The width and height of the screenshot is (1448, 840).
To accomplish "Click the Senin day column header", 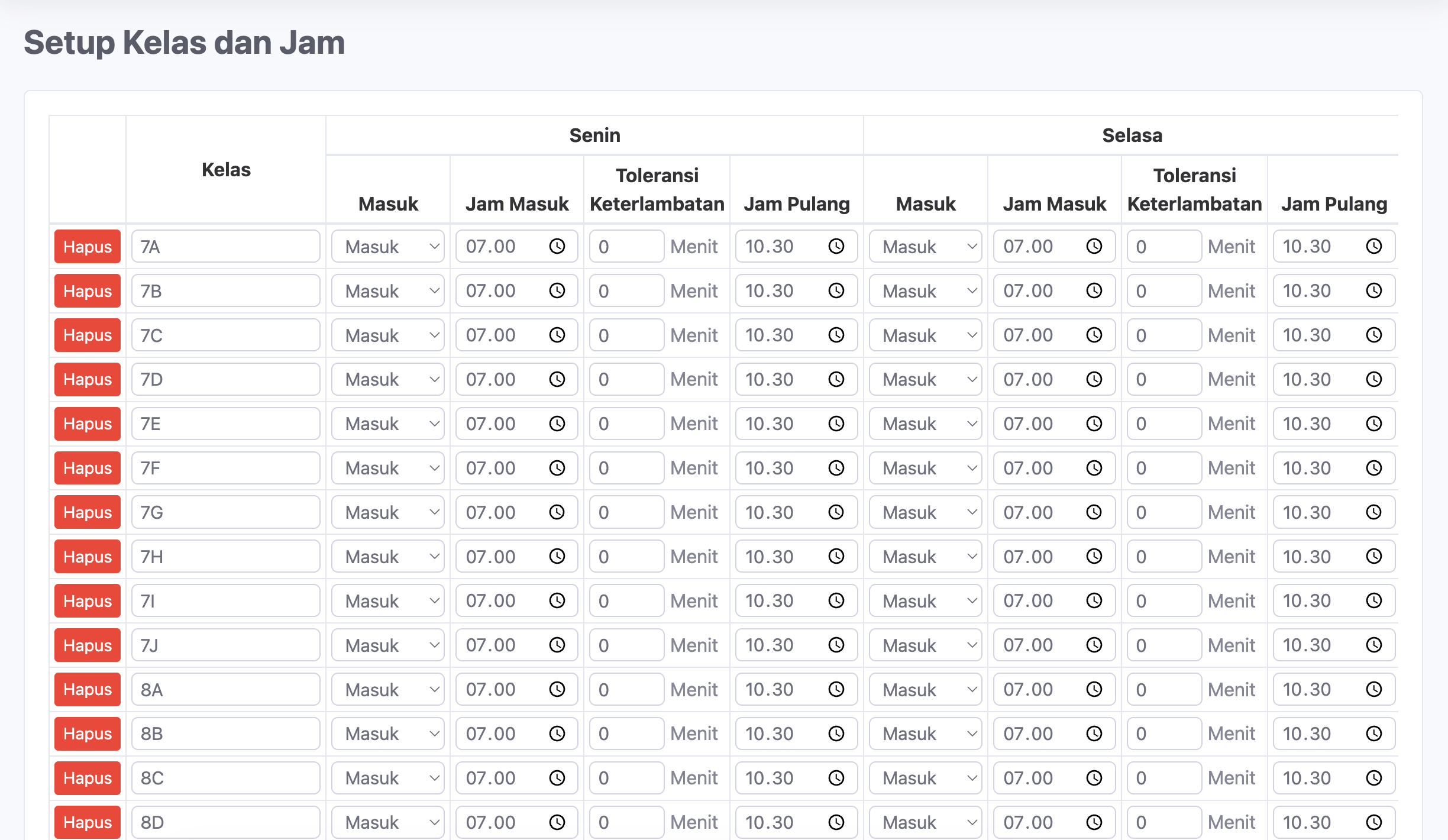I will coord(594,135).
